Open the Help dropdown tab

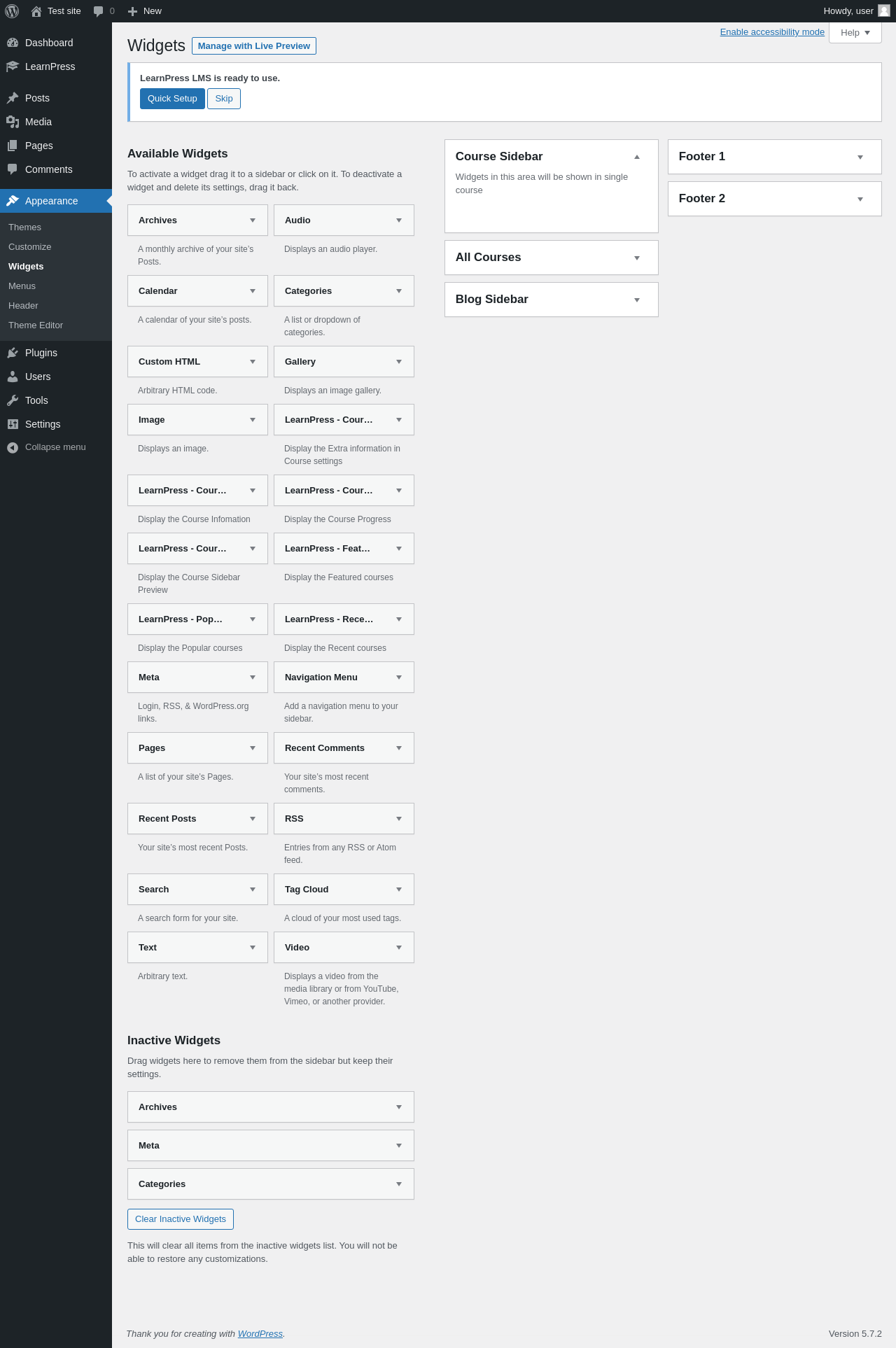pos(855,33)
